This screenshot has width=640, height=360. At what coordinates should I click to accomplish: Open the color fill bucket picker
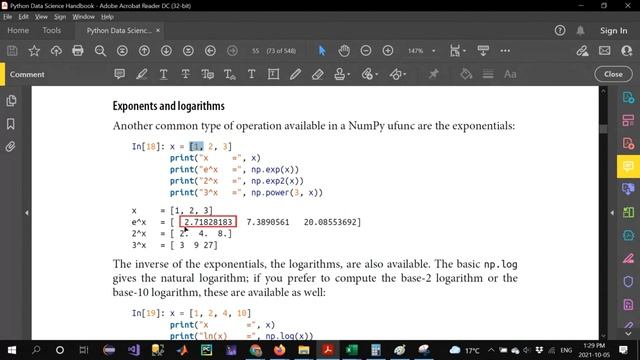point(466,74)
